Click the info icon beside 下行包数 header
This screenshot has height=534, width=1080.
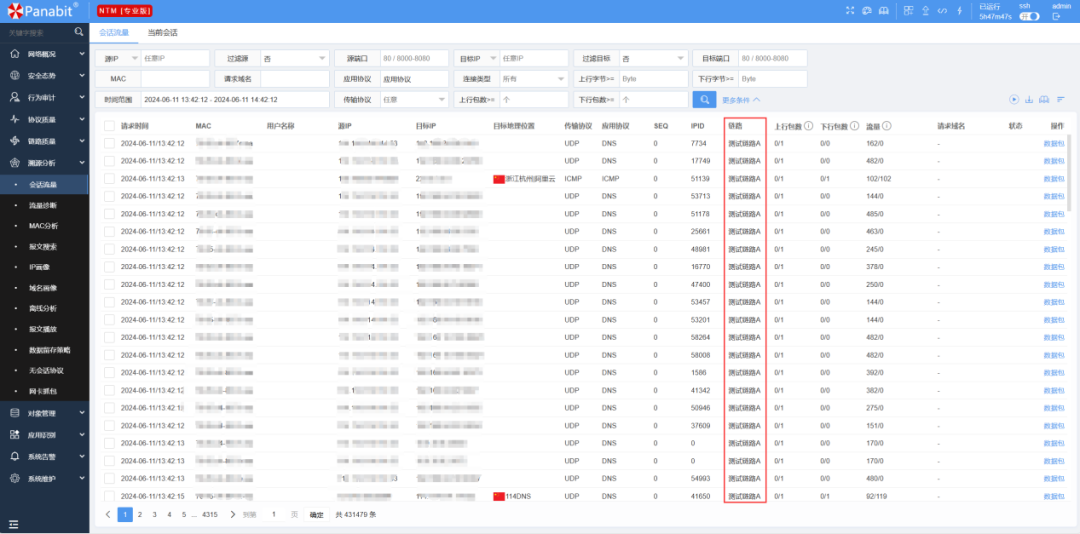click(854, 126)
